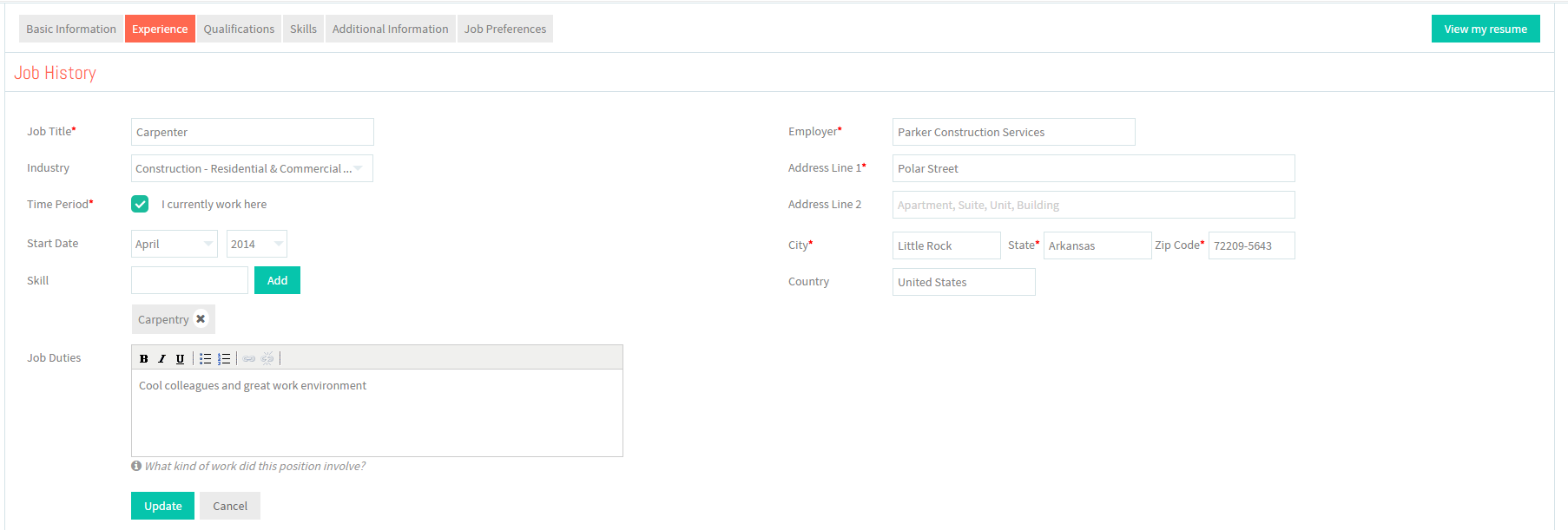Screen dimensions: 1568x530
Task: Open the Qualifications tab
Action: point(239,29)
